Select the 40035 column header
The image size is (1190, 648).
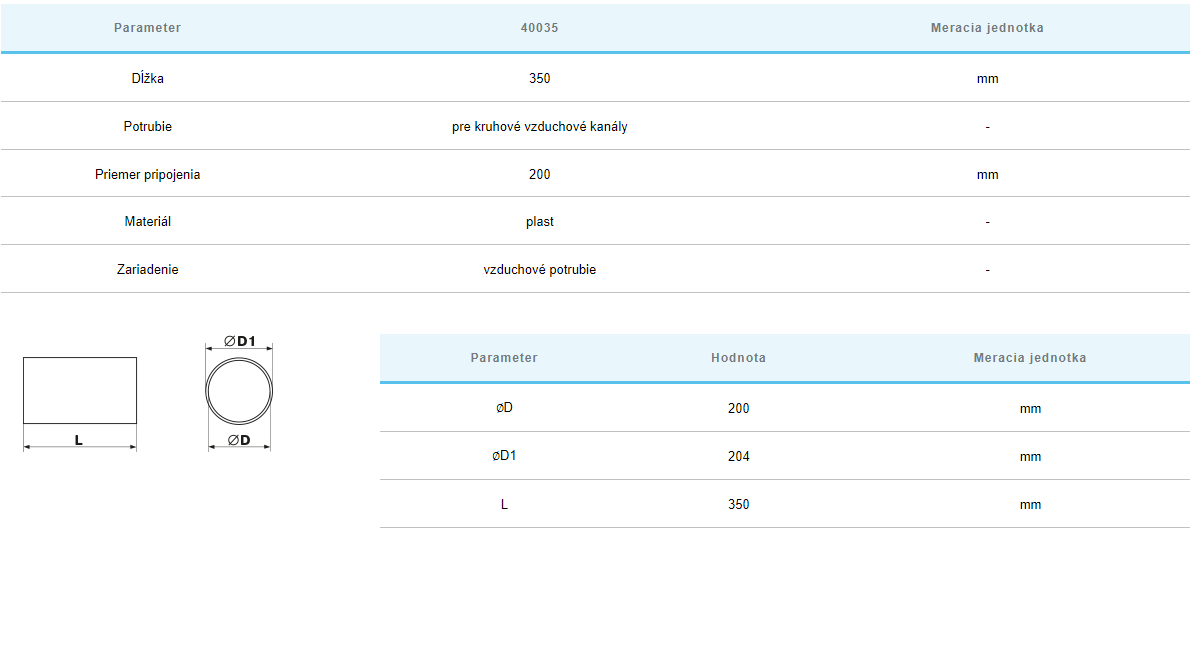(539, 28)
